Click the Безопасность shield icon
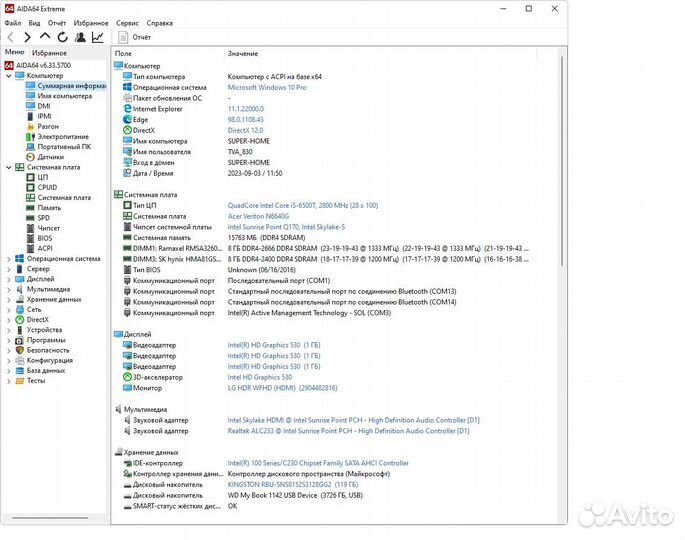The image size is (685, 540). (20, 350)
